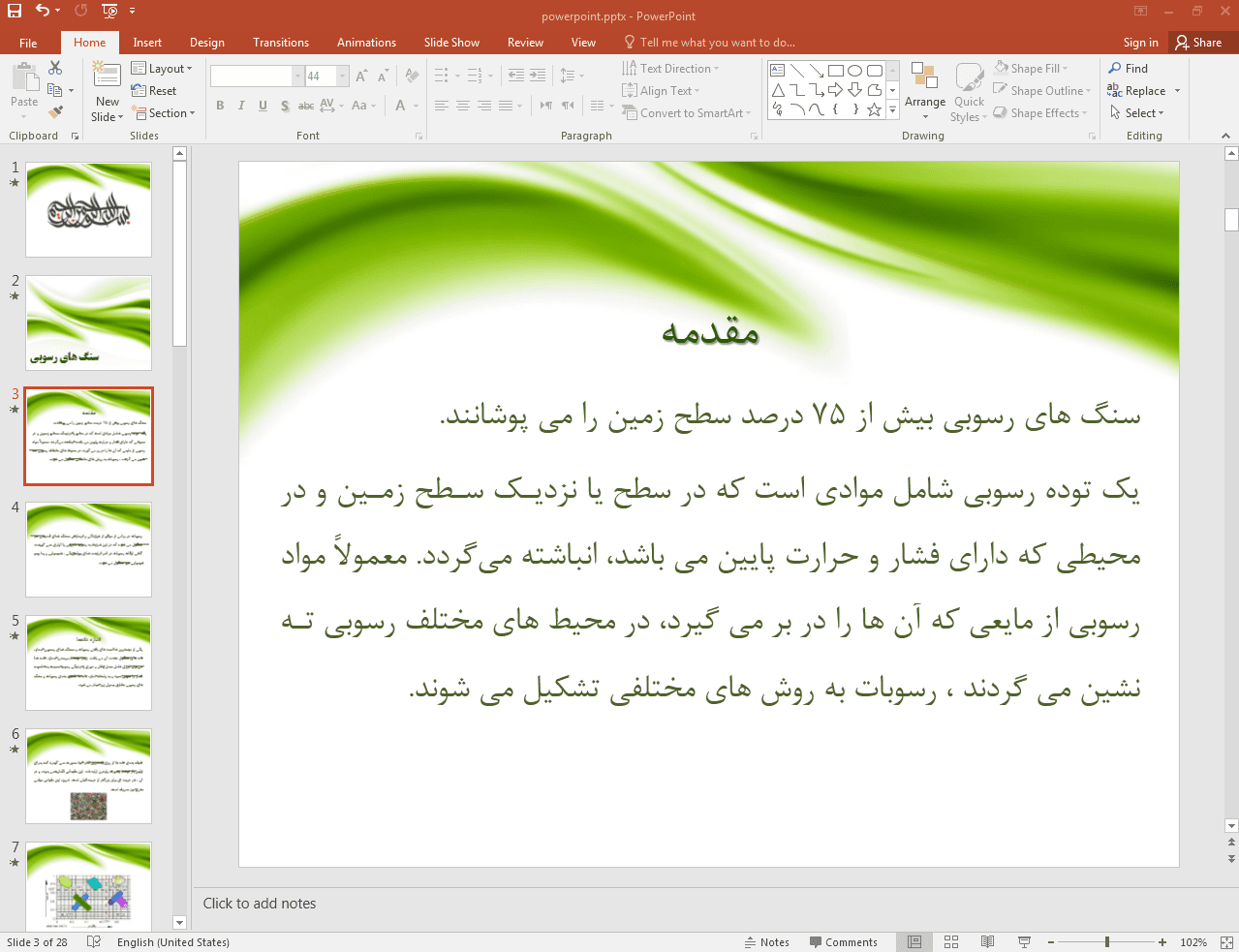Switch to the Transitions tab
The image size is (1239, 952).
281,43
